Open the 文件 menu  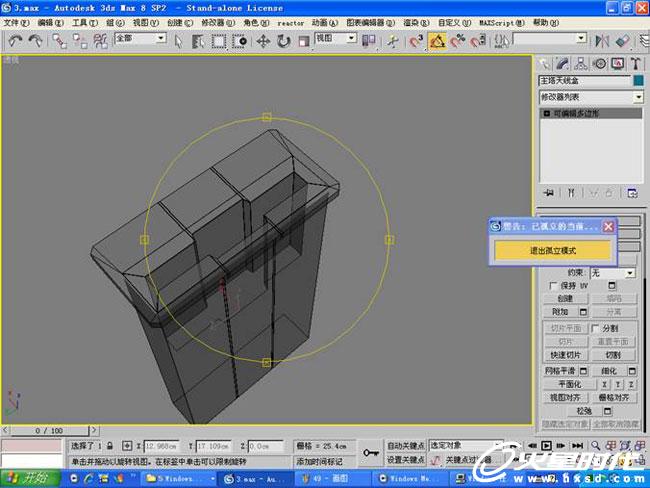(x=17, y=23)
